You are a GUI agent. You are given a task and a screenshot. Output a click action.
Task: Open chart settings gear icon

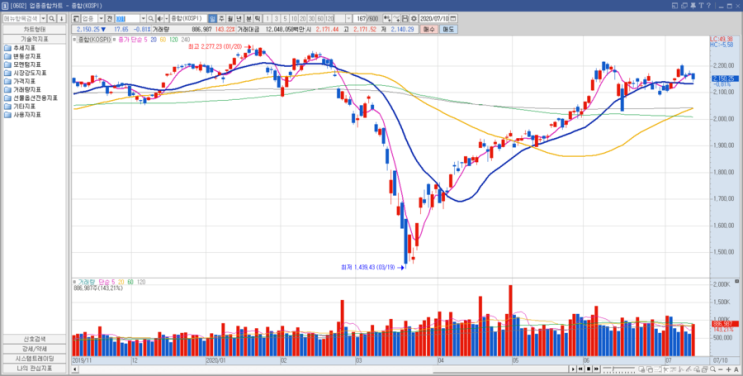414,18
